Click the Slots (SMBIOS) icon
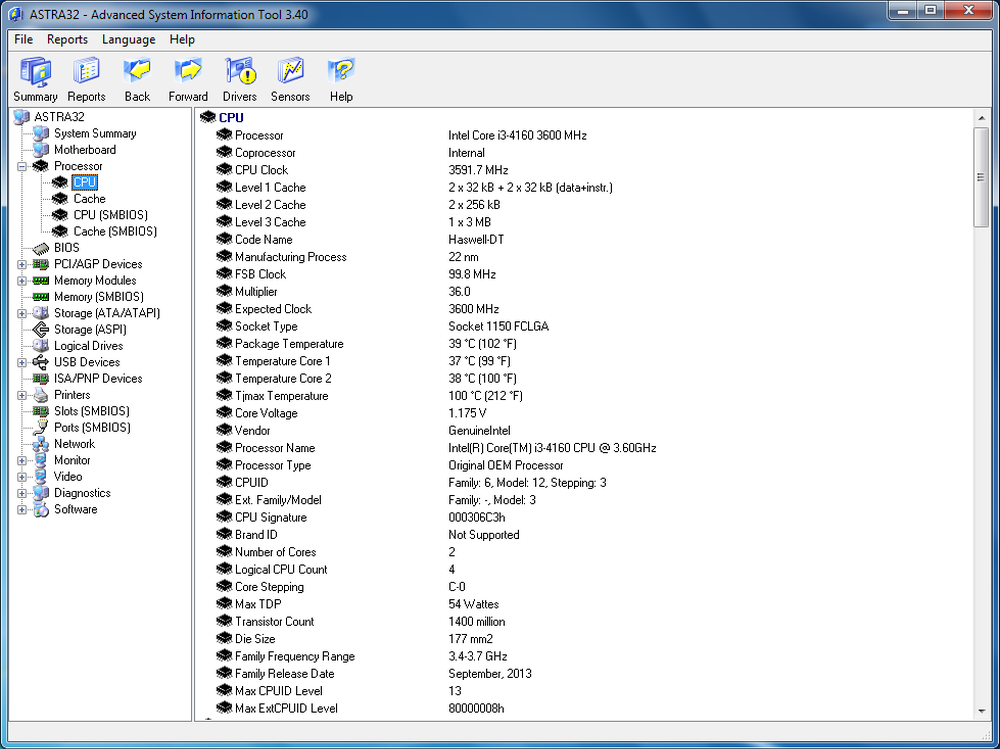1000x749 pixels. [x=41, y=412]
